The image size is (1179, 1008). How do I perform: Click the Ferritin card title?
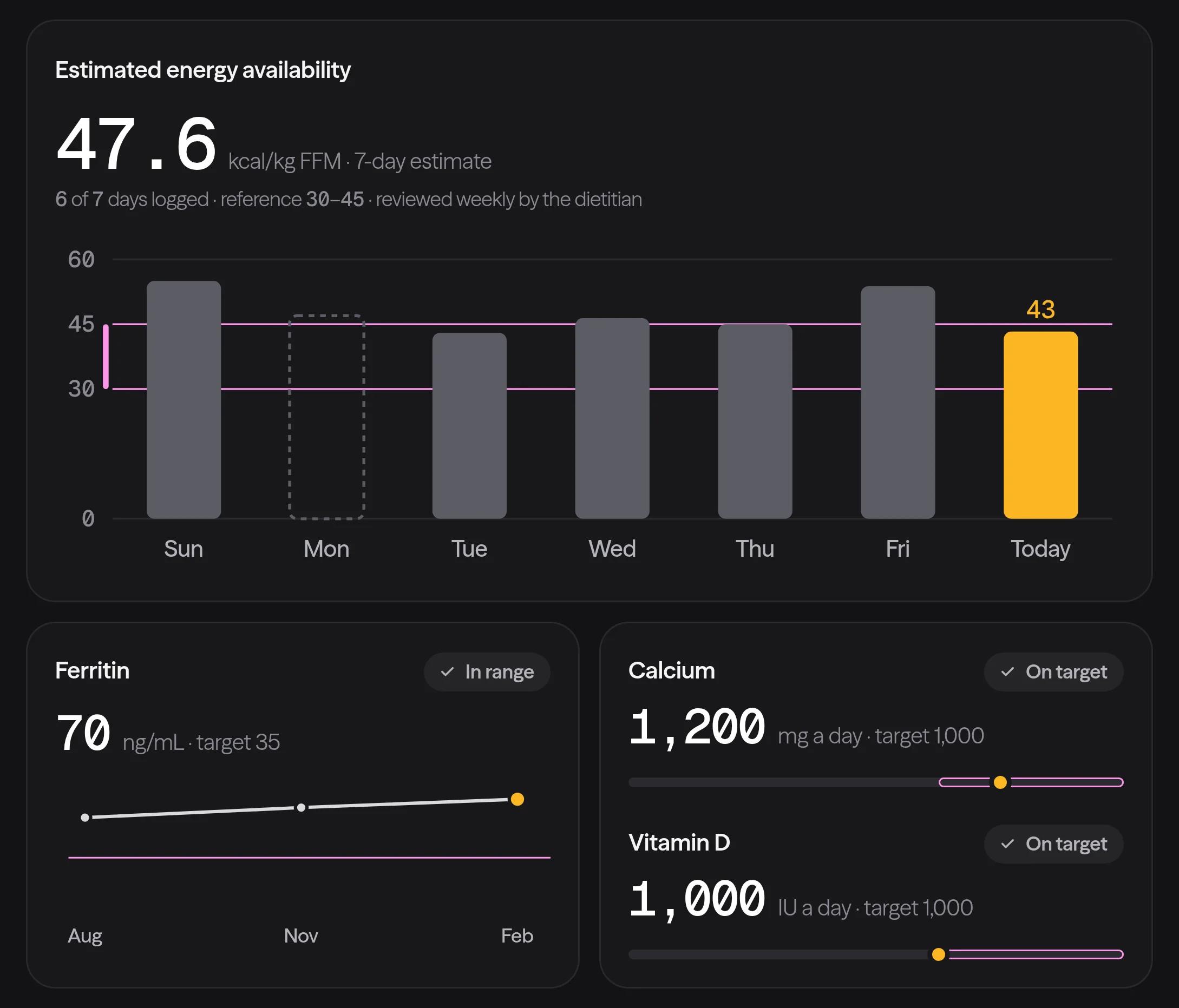[x=92, y=671]
